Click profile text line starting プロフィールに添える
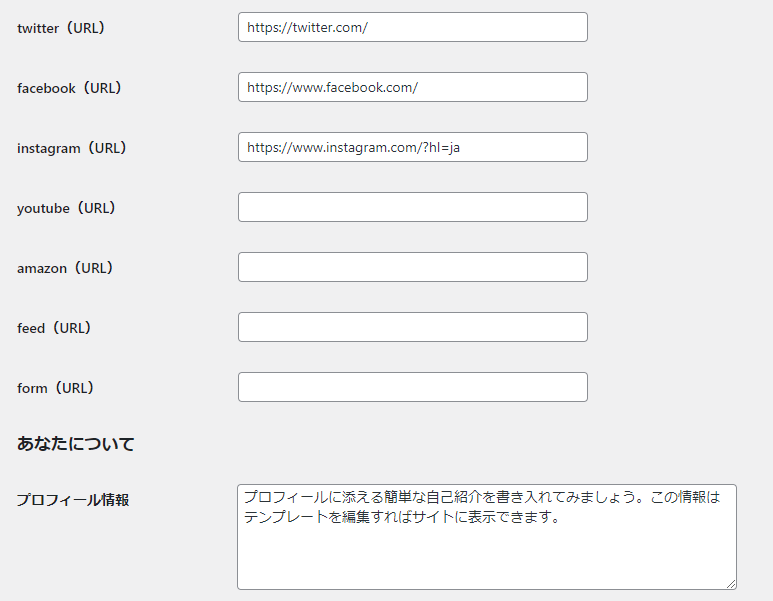This screenshot has height=601, width=773. 482,496
